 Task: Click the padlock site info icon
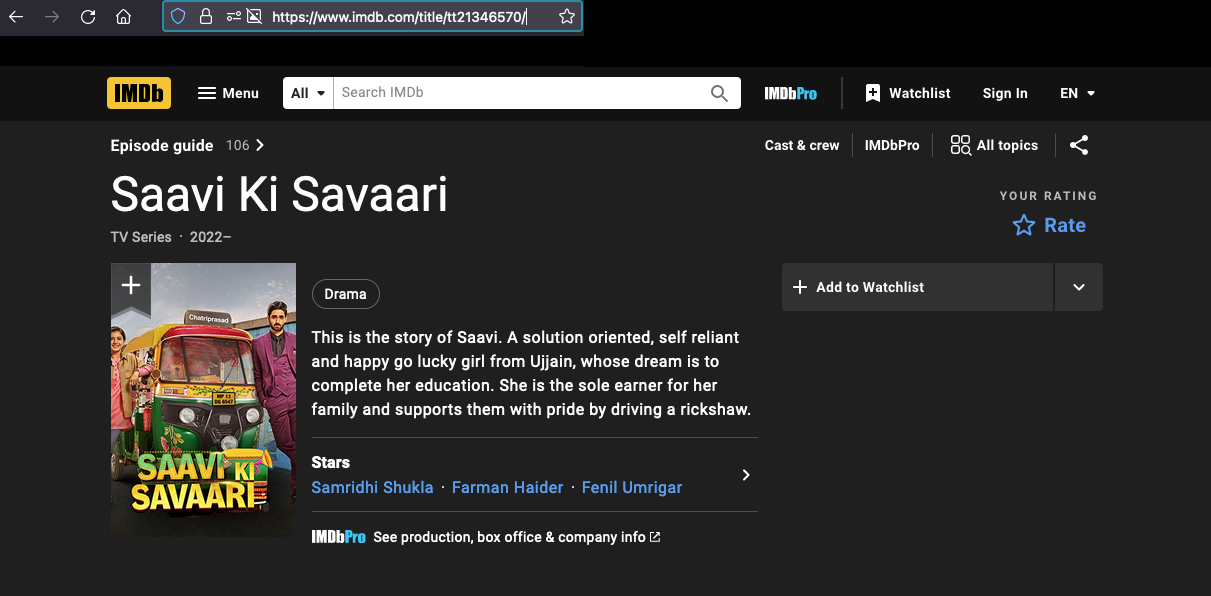pyautogui.click(x=205, y=16)
